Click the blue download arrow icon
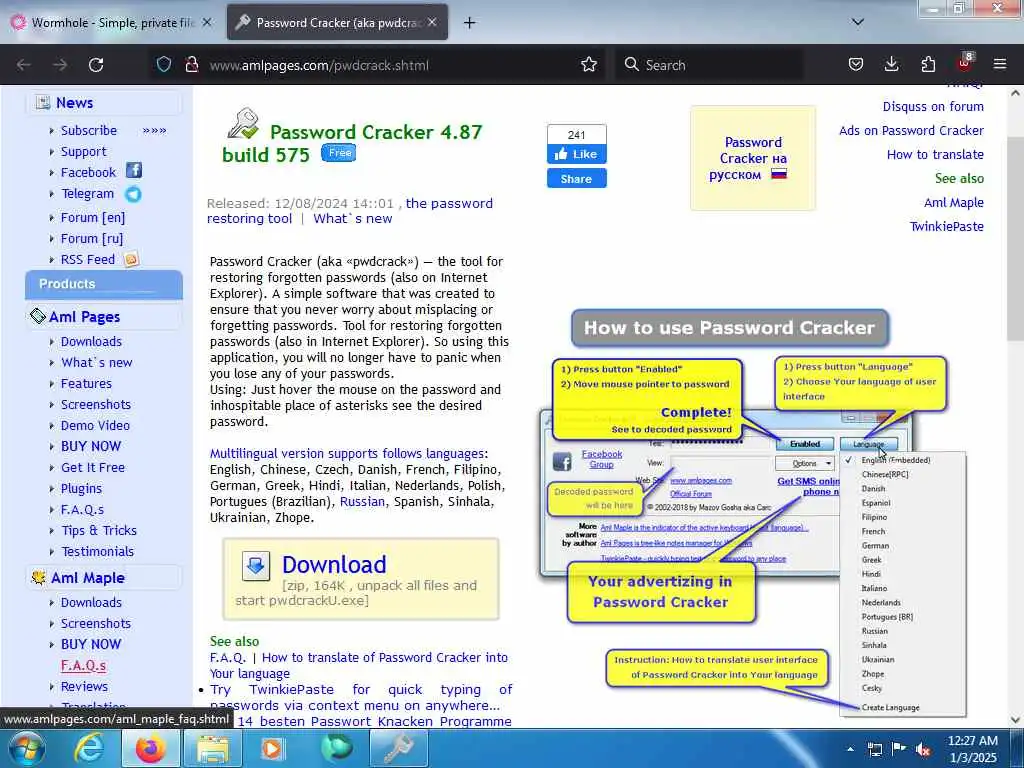 [256, 566]
